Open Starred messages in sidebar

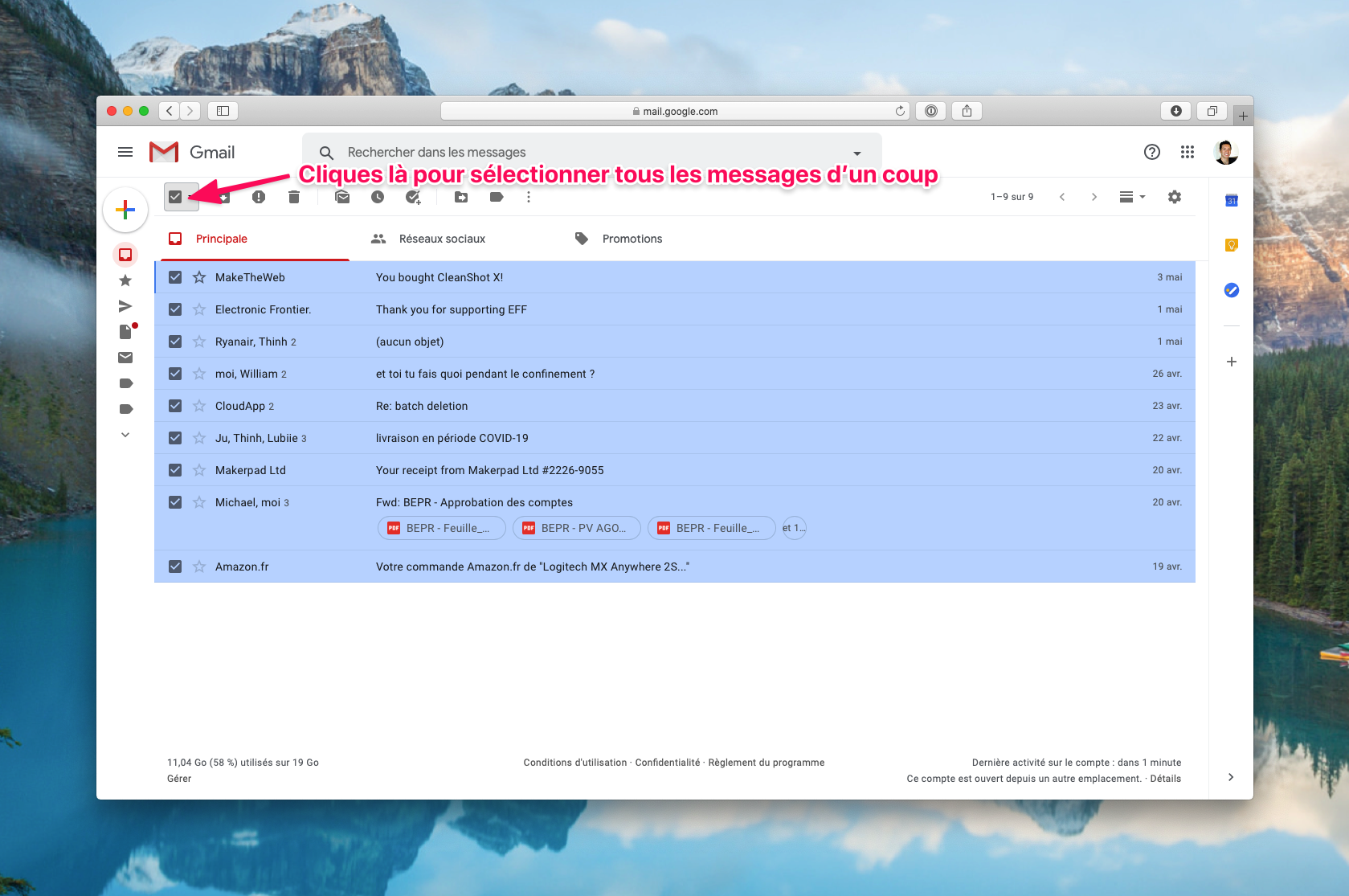click(125, 280)
